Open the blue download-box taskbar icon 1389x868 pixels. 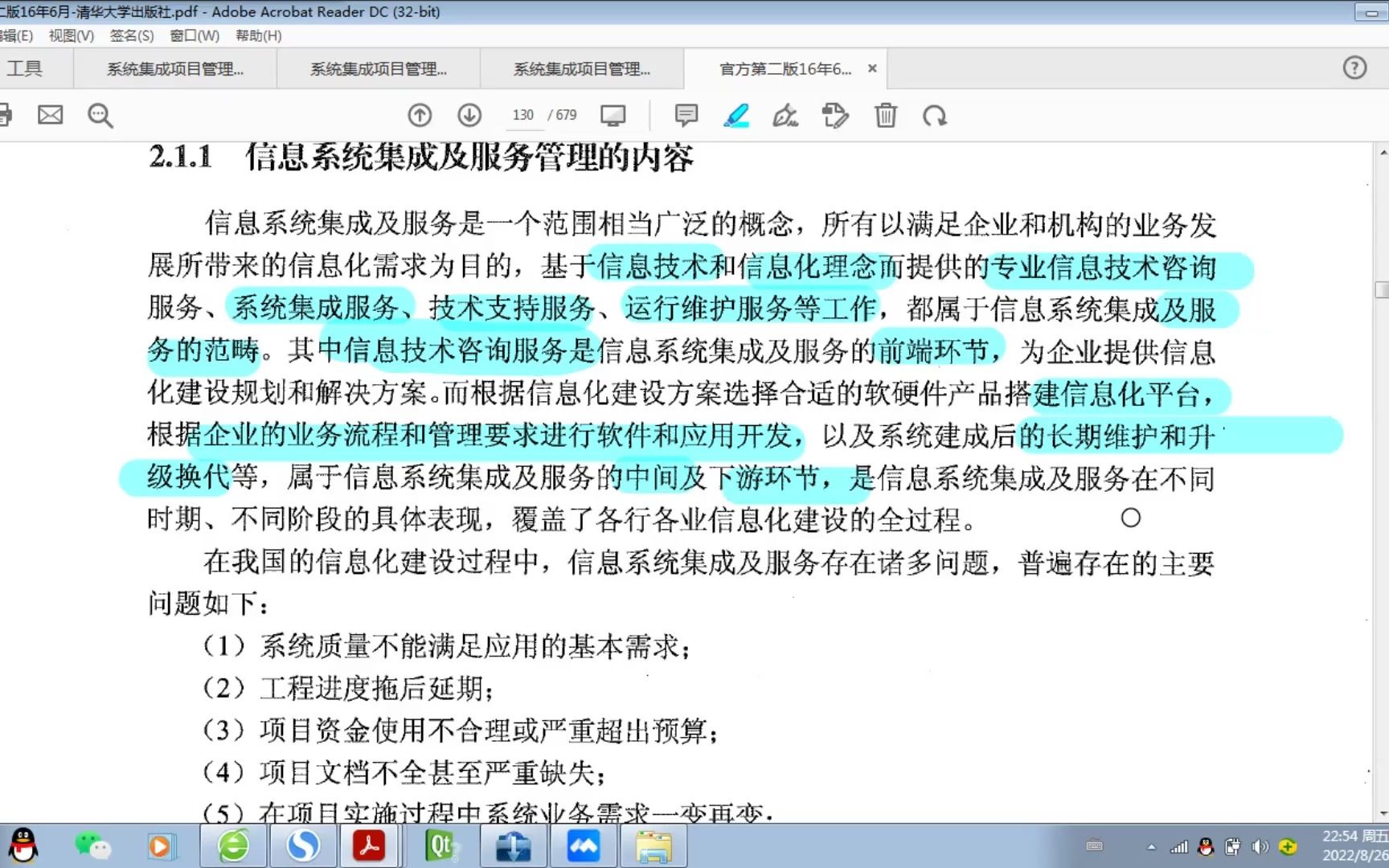513,845
